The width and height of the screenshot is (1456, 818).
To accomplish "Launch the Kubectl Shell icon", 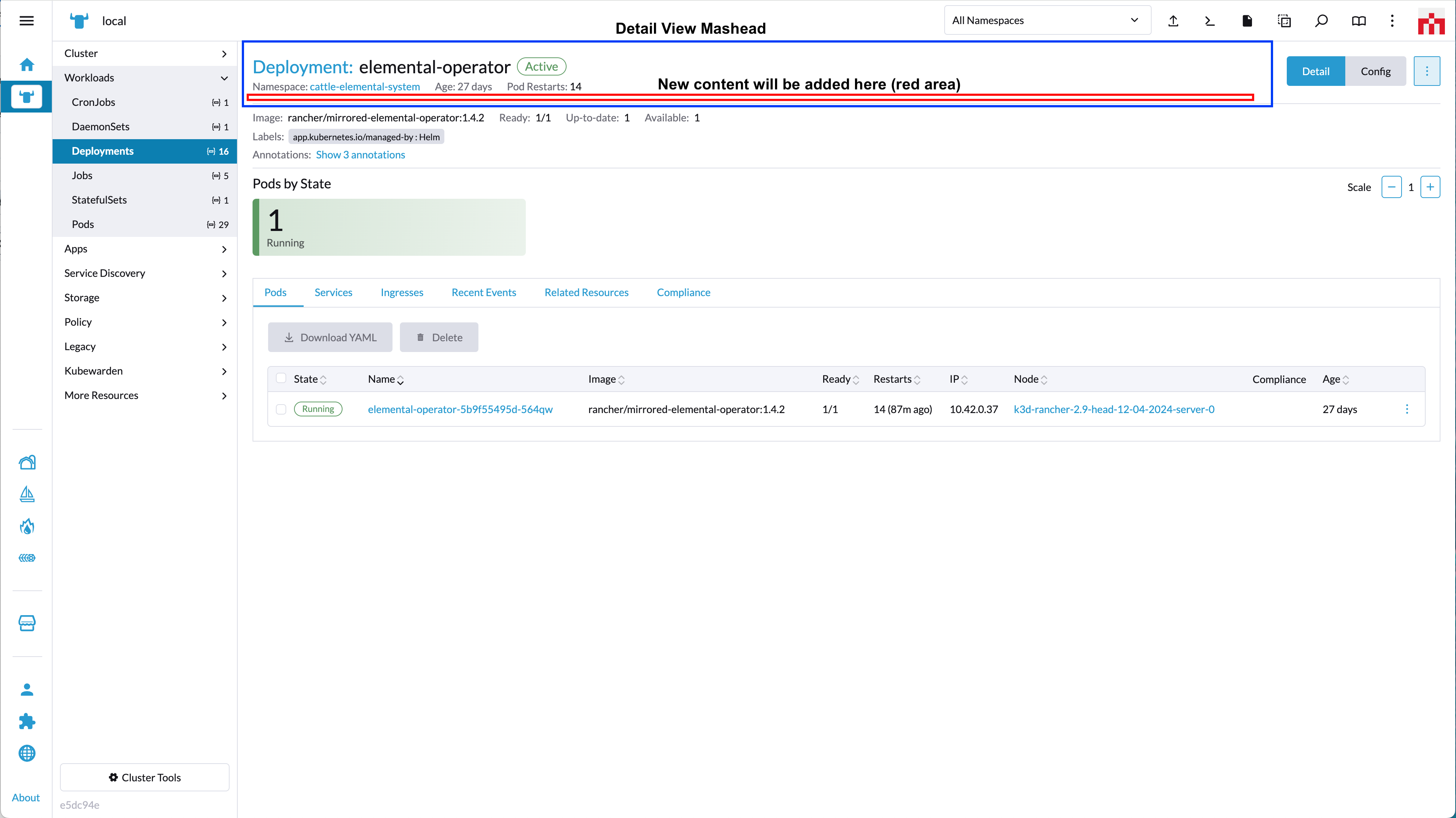I will pos(1209,21).
